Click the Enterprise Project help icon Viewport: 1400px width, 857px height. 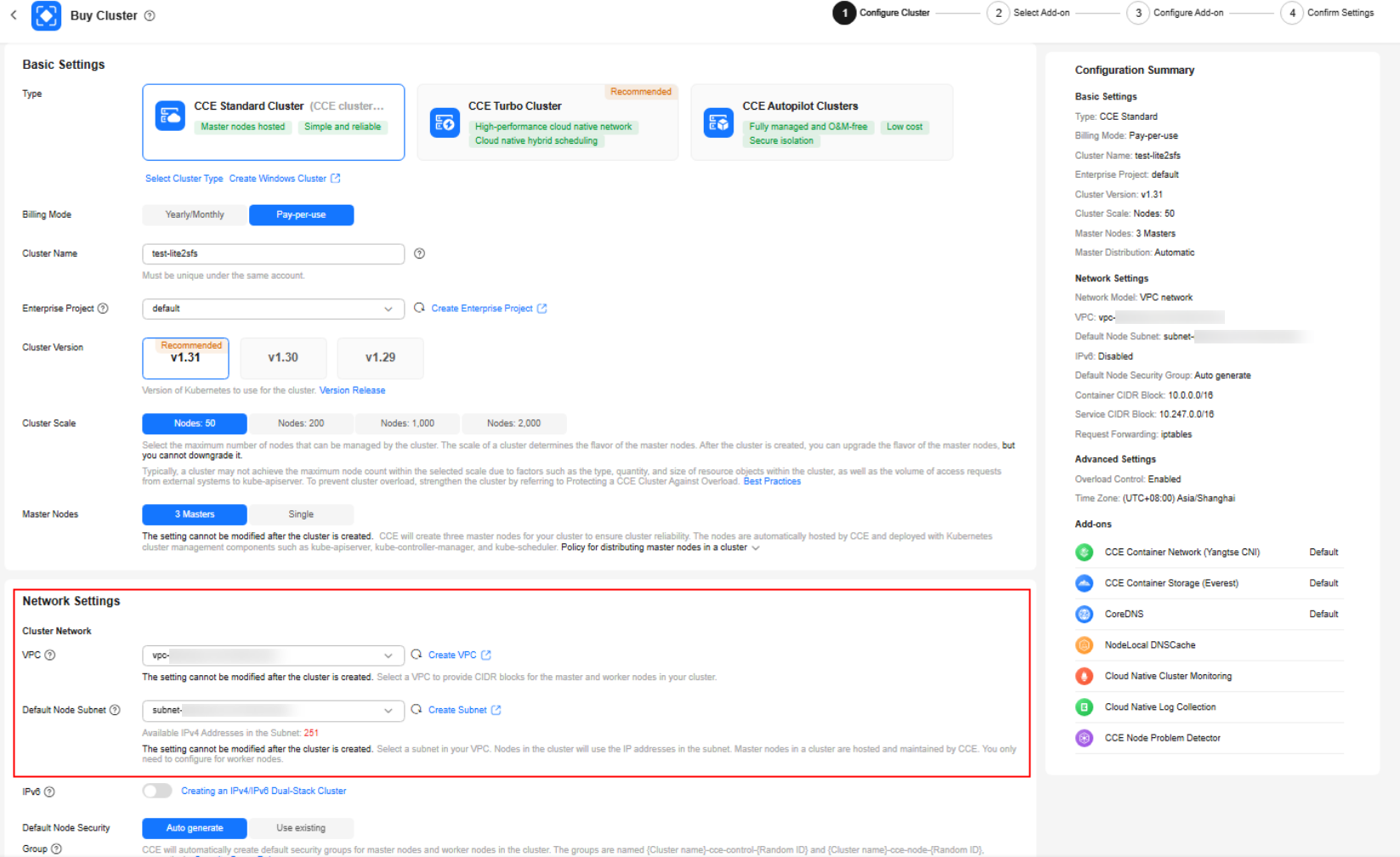[x=103, y=309]
